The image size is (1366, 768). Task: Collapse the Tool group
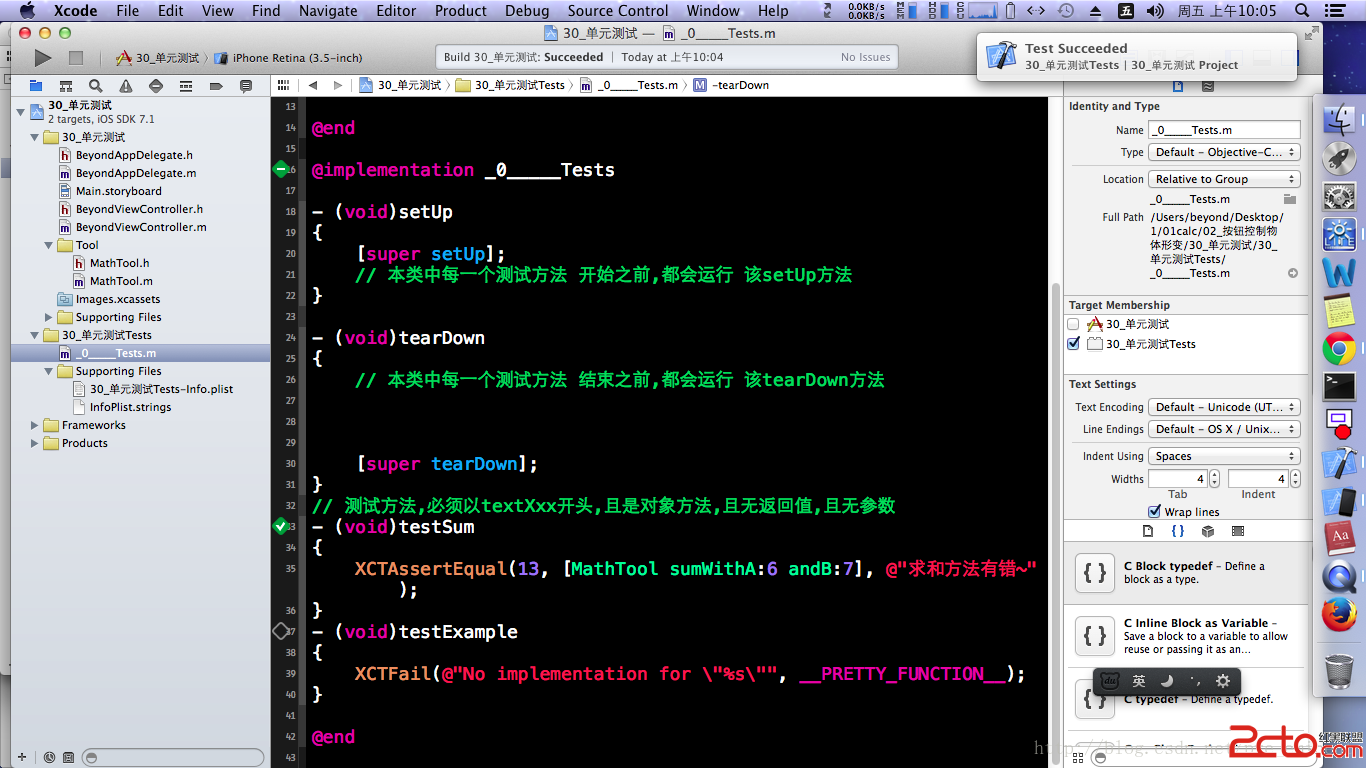pos(50,245)
